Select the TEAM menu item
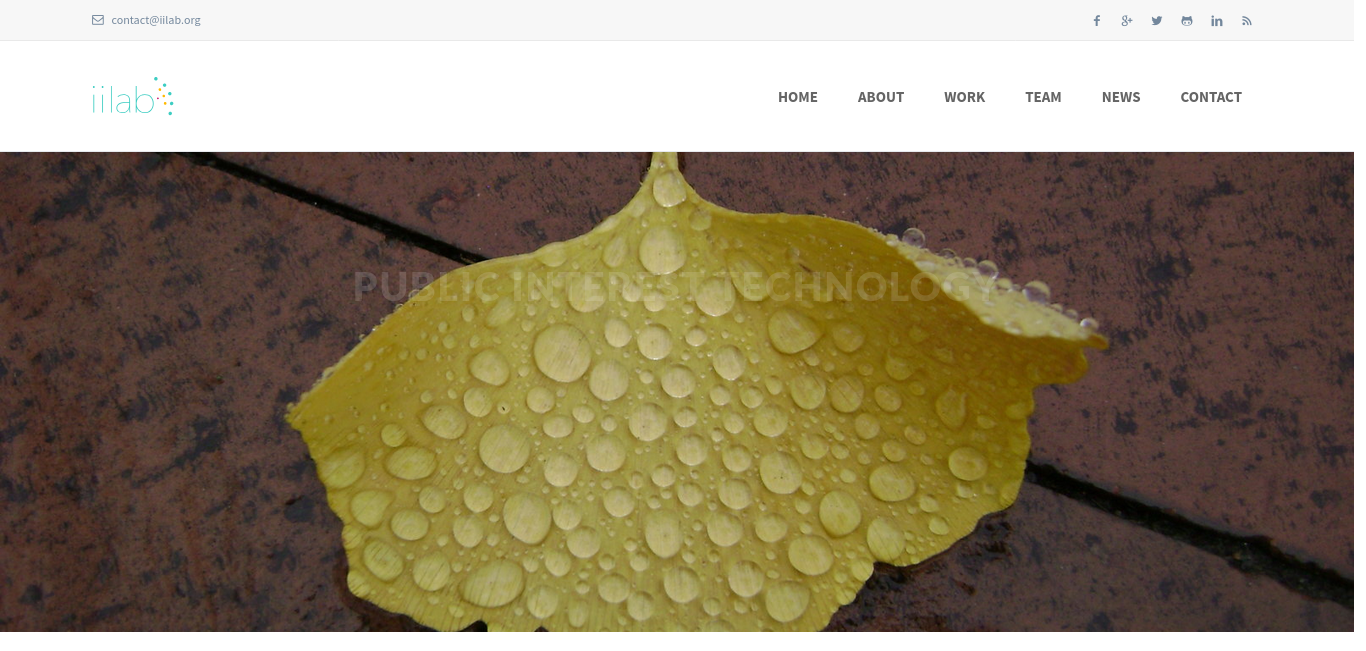Image resolution: width=1366 pixels, height=651 pixels. [1043, 97]
